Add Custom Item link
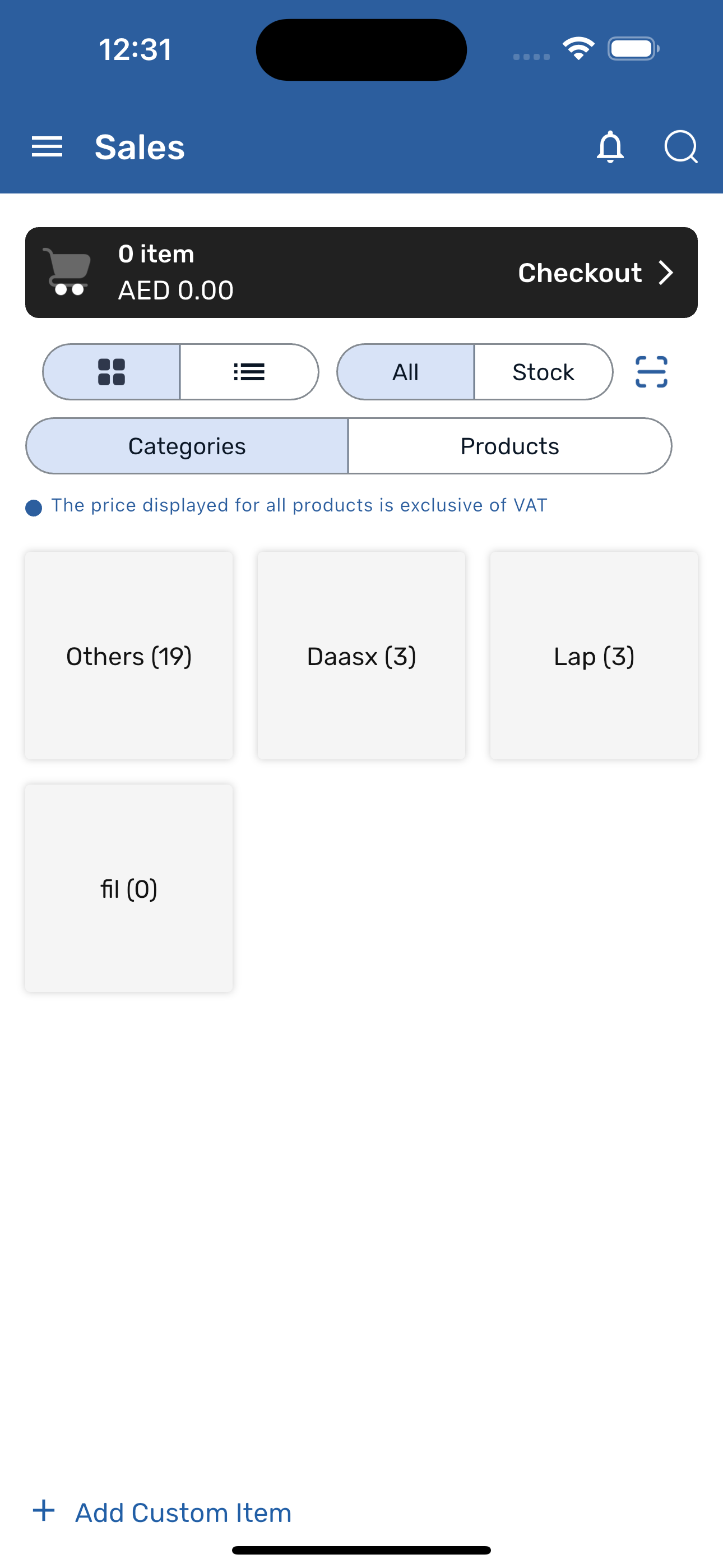This screenshot has width=723, height=1568. pos(183,1512)
